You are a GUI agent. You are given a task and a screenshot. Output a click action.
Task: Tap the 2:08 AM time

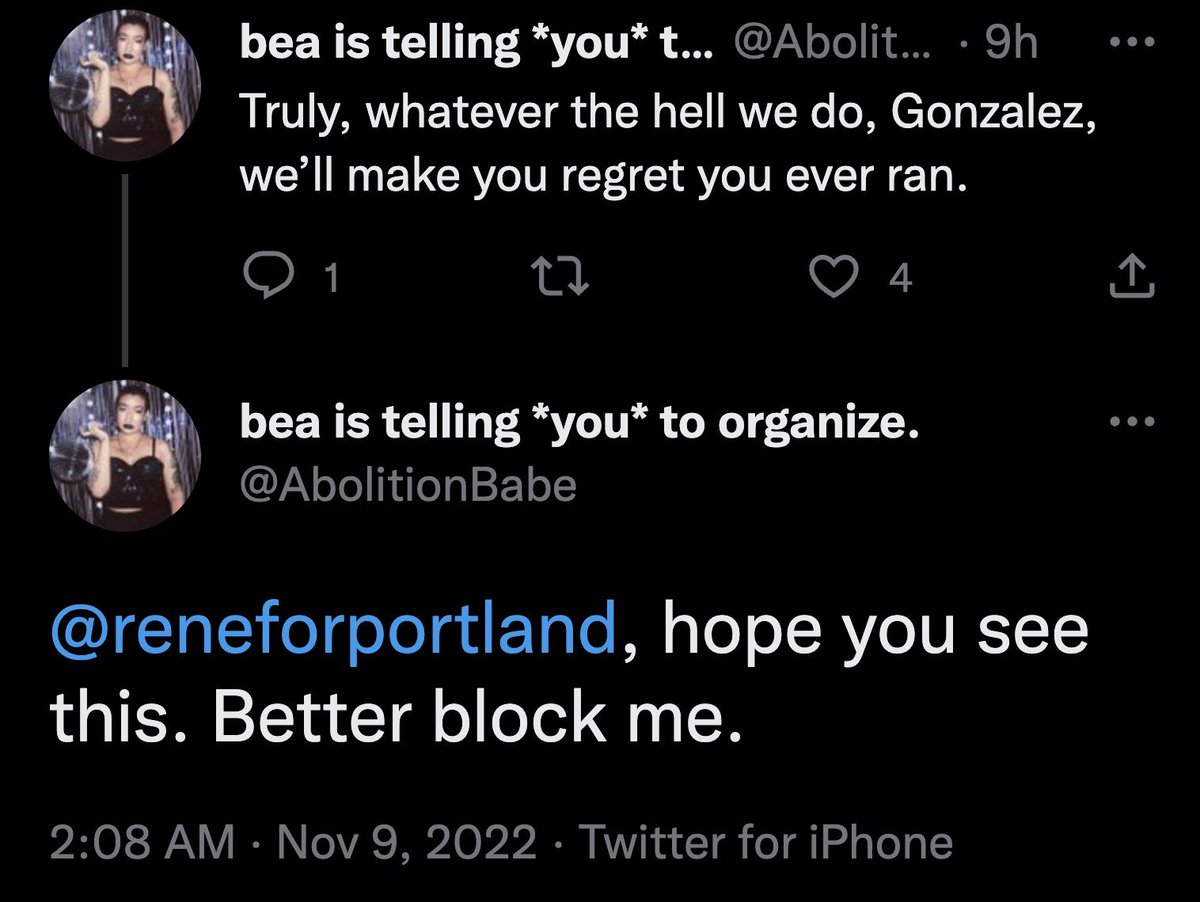pyautogui.click(x=142, y=842)
